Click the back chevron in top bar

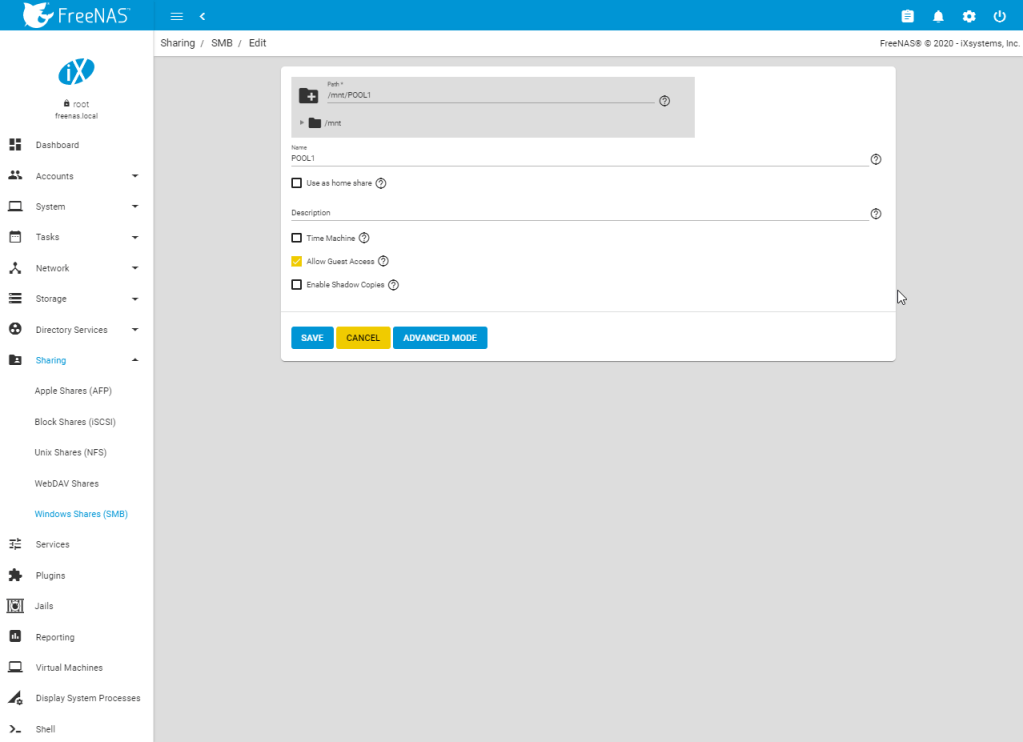click(202, 16)
